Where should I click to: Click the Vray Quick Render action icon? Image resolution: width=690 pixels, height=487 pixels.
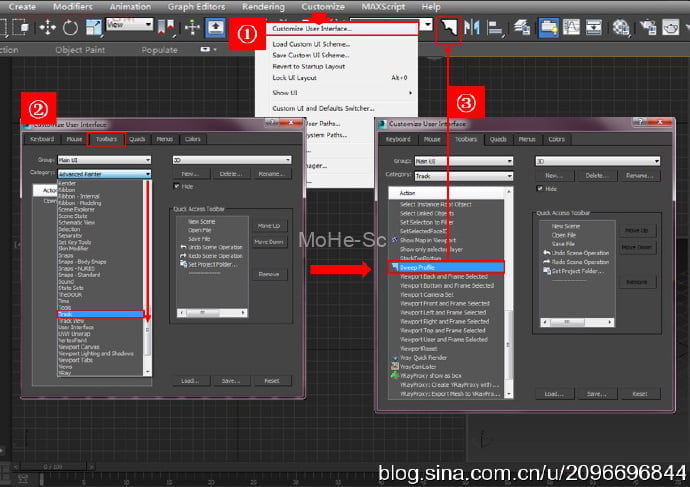393,357
